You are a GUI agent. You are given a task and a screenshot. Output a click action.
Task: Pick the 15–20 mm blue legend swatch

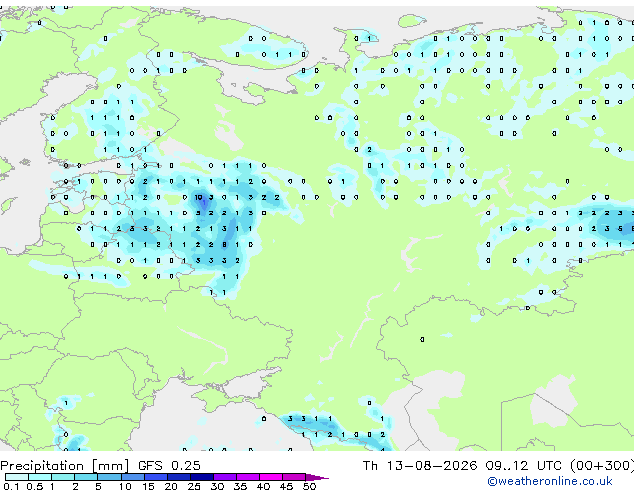click(x=155, y=477)
